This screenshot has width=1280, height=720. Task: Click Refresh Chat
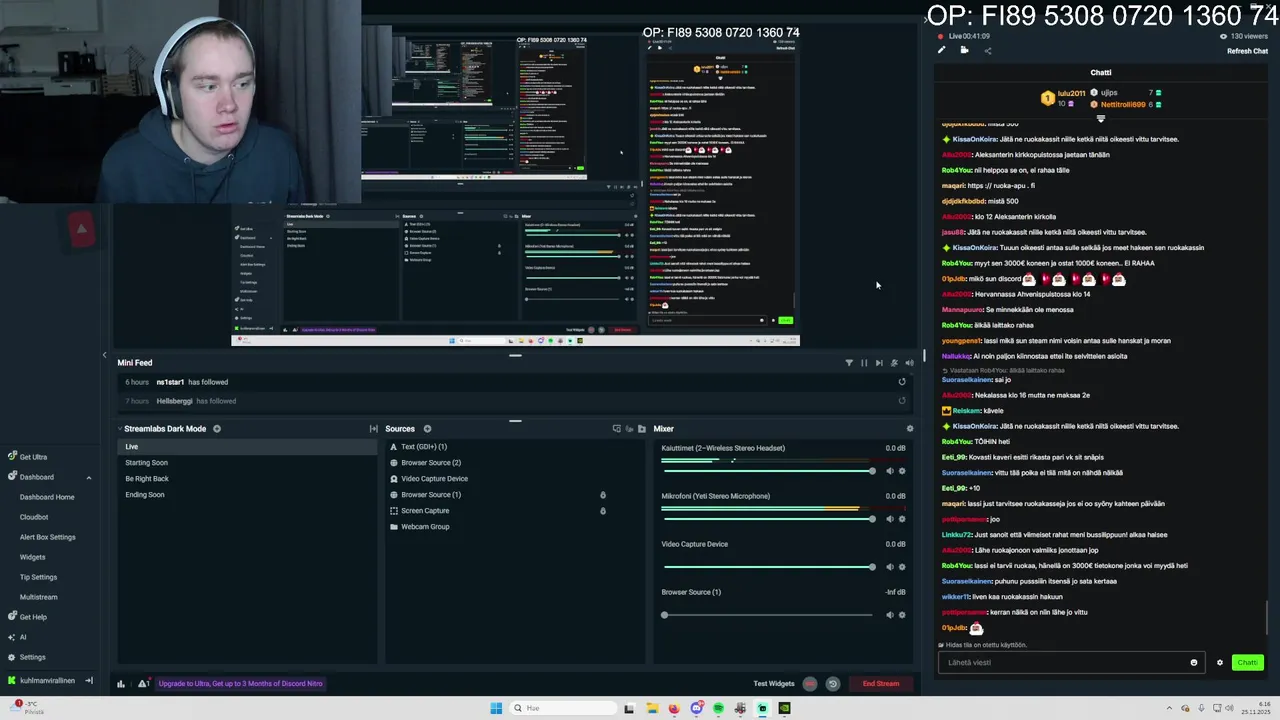(1248, 51)
